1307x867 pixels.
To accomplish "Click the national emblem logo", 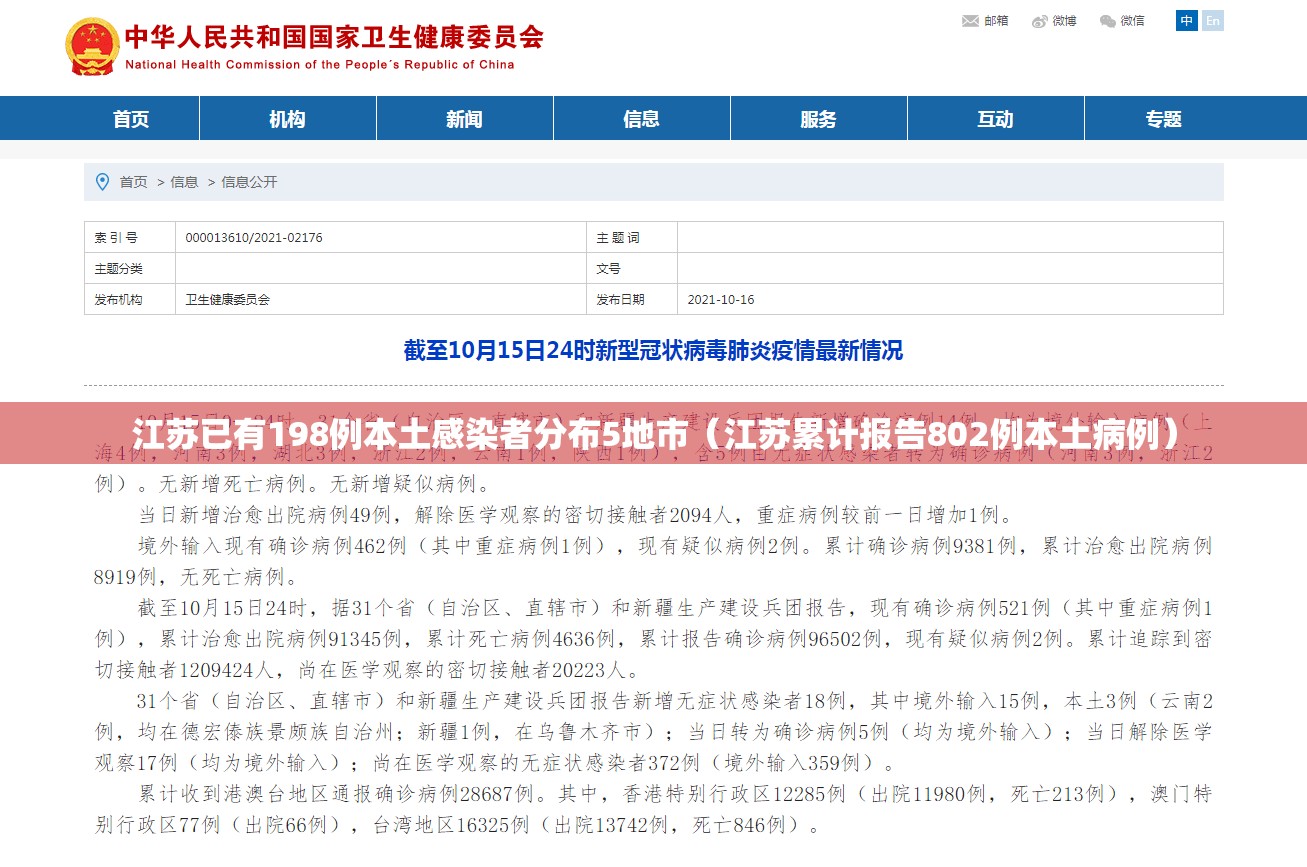I will (92, 46).
